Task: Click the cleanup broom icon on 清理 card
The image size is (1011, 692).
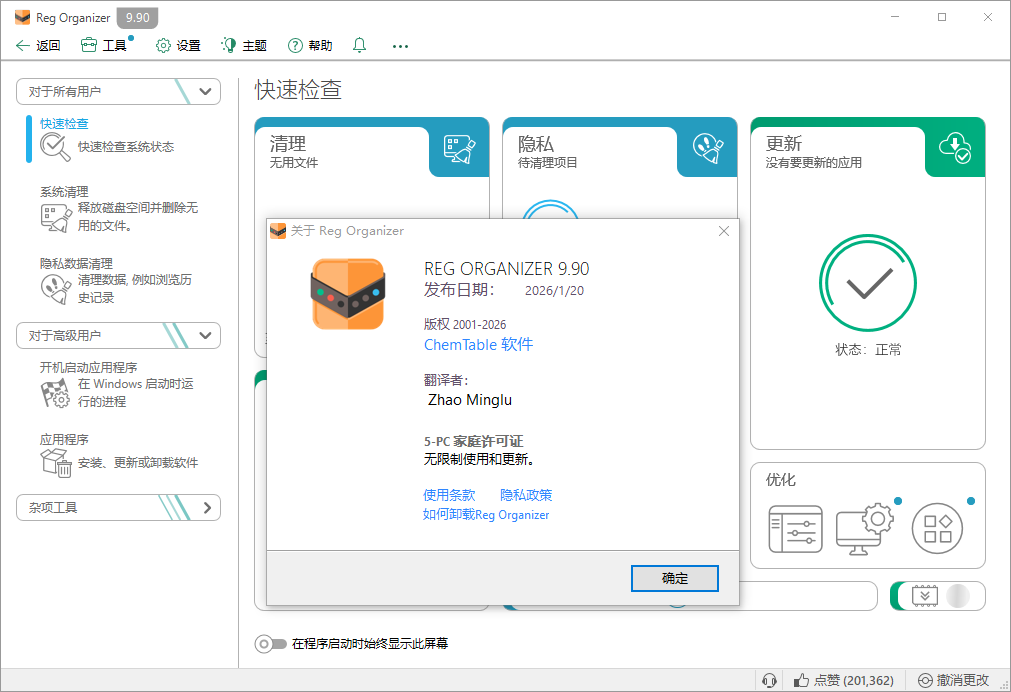Action: [x=459, y=149]
